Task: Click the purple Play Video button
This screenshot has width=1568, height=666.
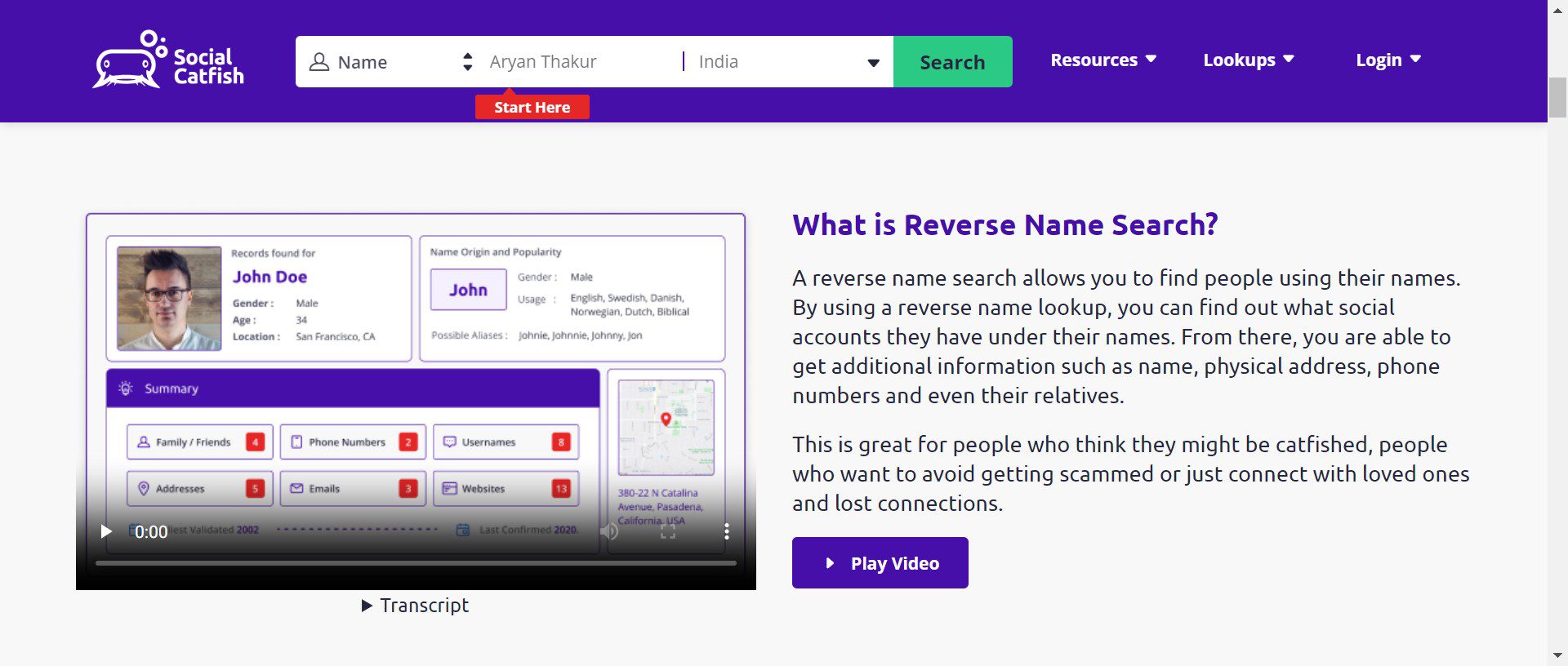Action: point(880,563)
